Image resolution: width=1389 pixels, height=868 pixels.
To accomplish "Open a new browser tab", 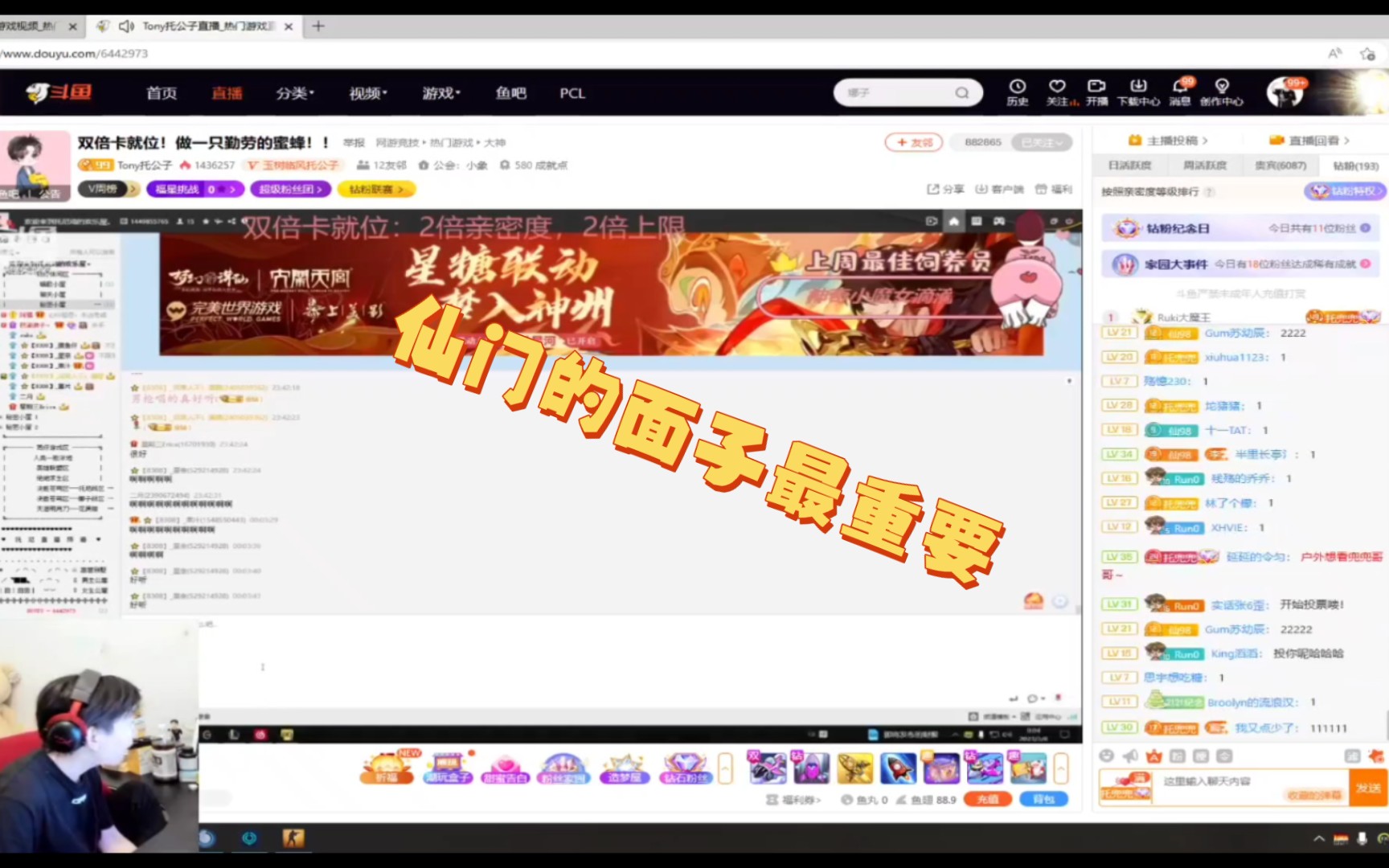I will coord(318,27).
